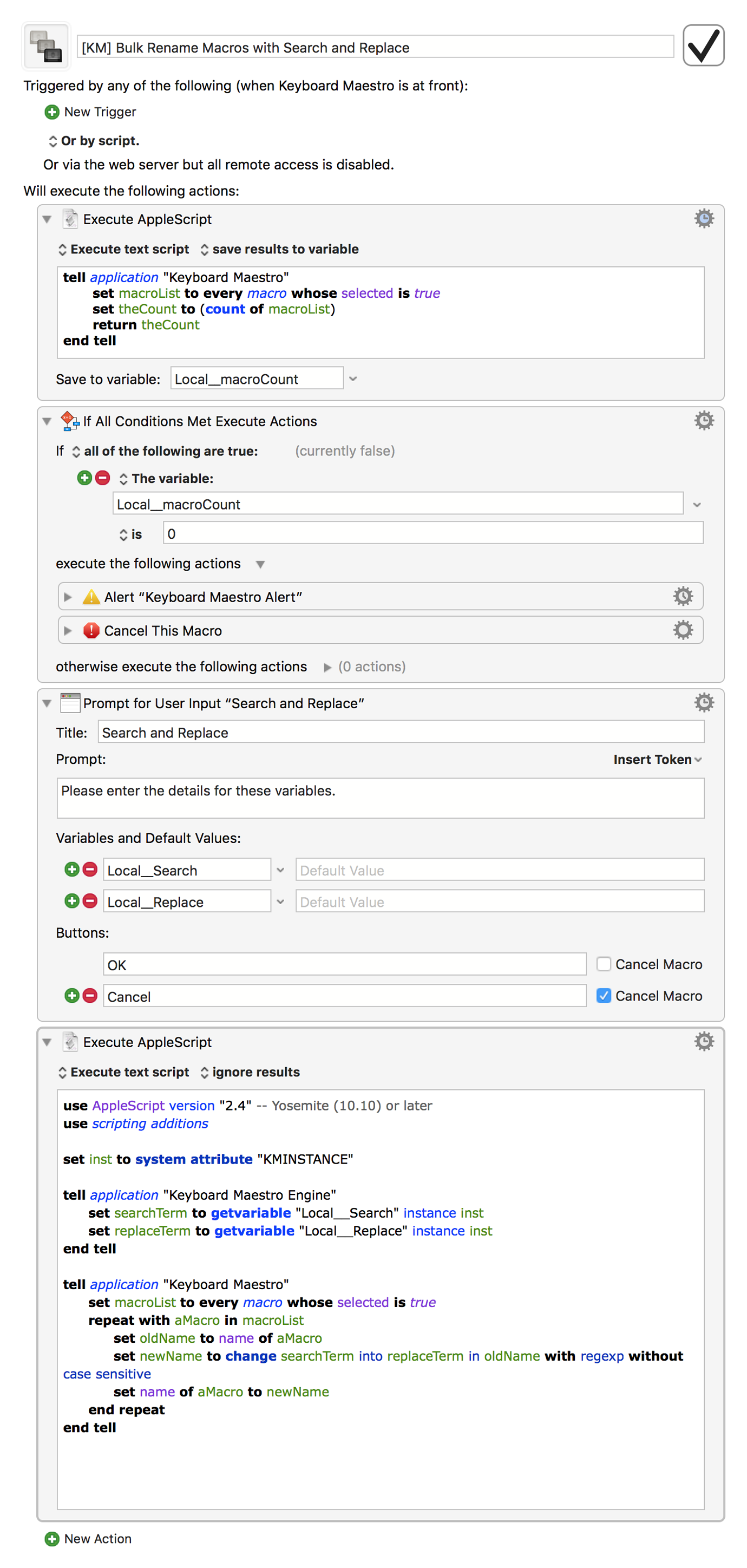Remove the Cancel button row
This screenshot has width=747, height=1568.
(89, 995)
